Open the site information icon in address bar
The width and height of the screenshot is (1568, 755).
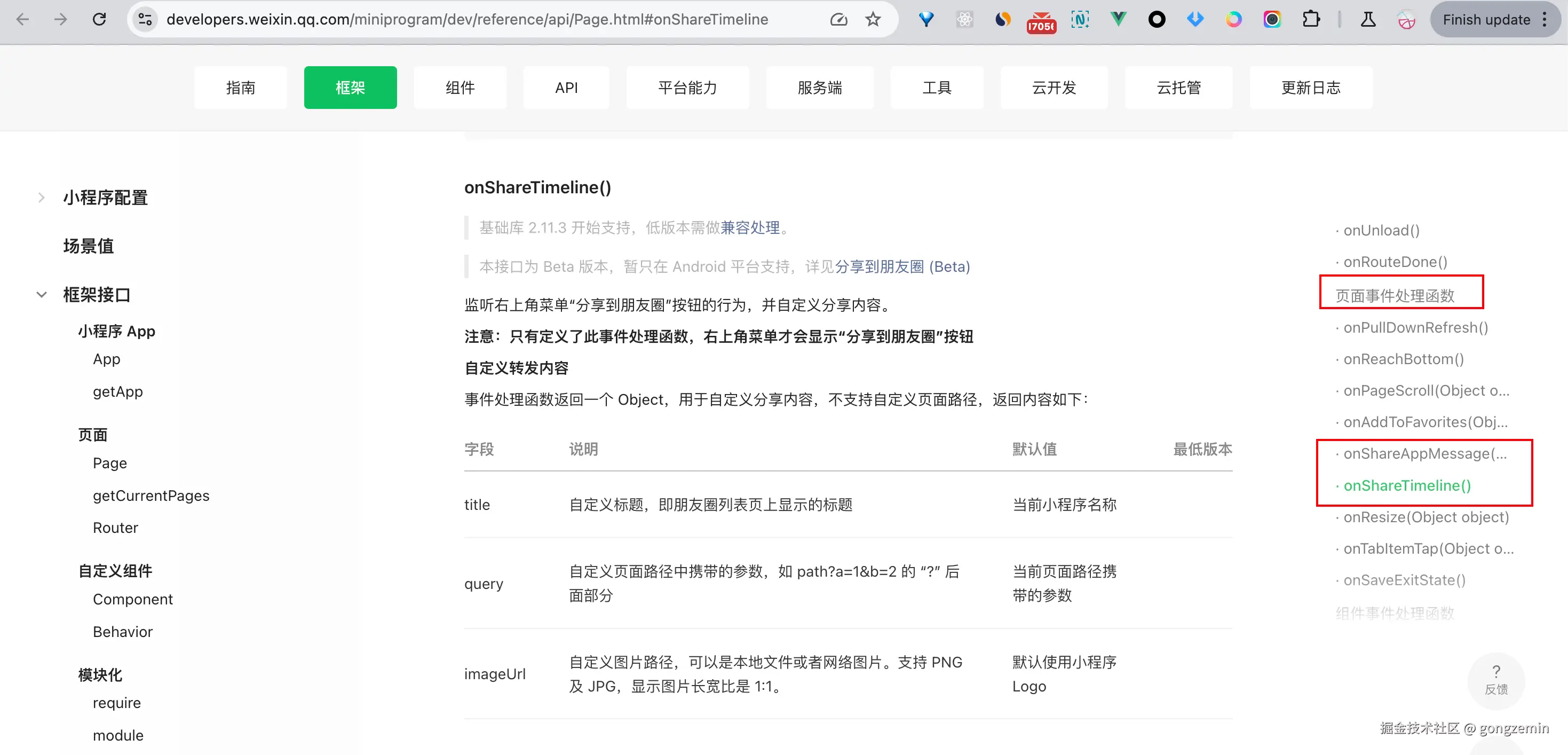coord(145,19)
